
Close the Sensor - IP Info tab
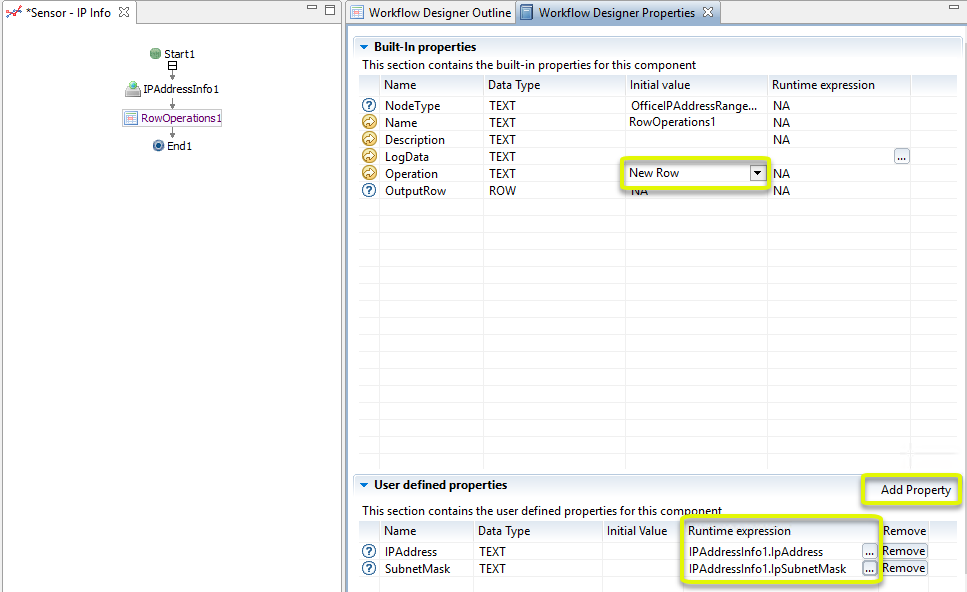[125, 12]
